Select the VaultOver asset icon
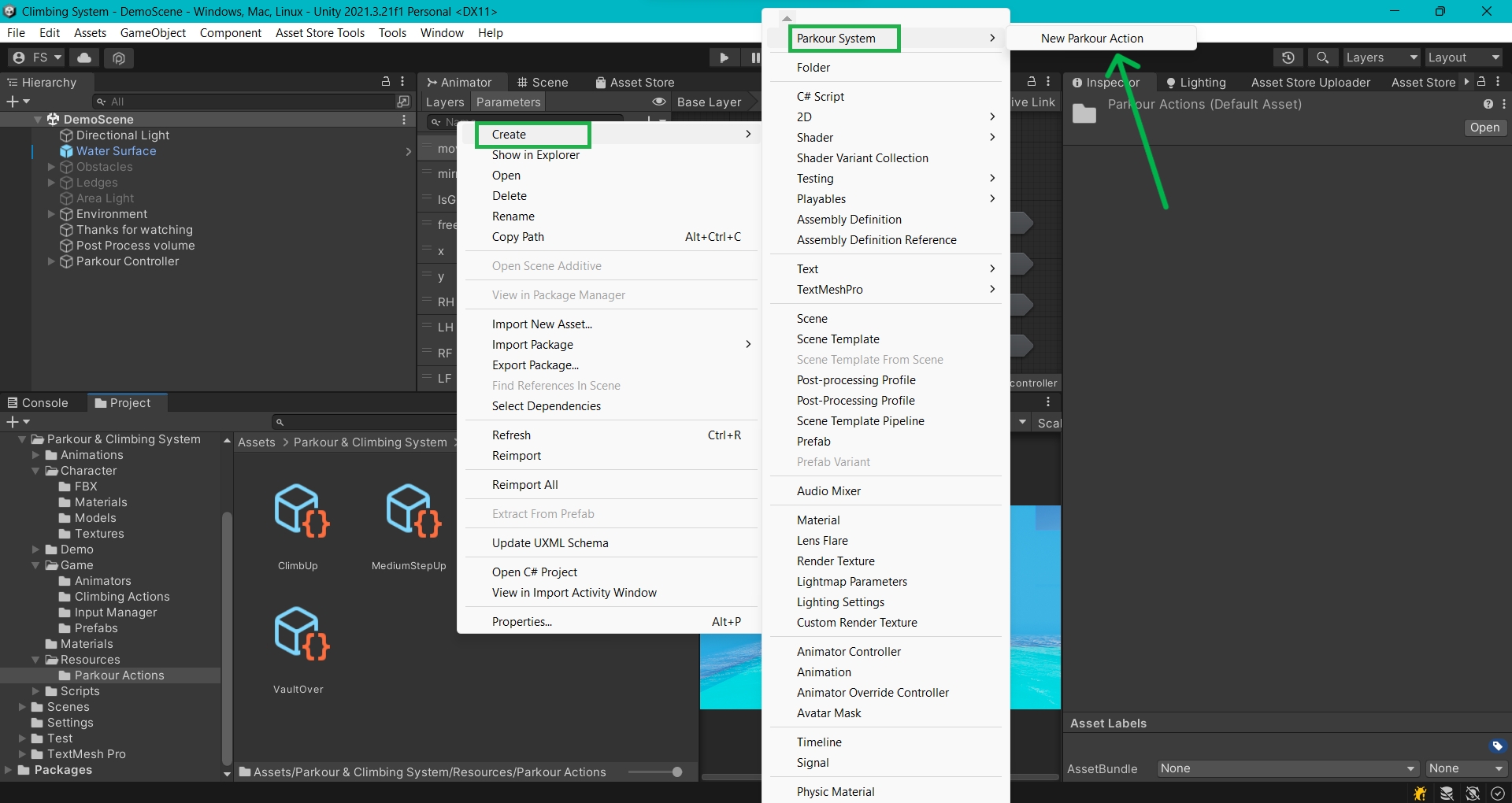Screen dimensions: 1512x803 (x=301, y=635)
